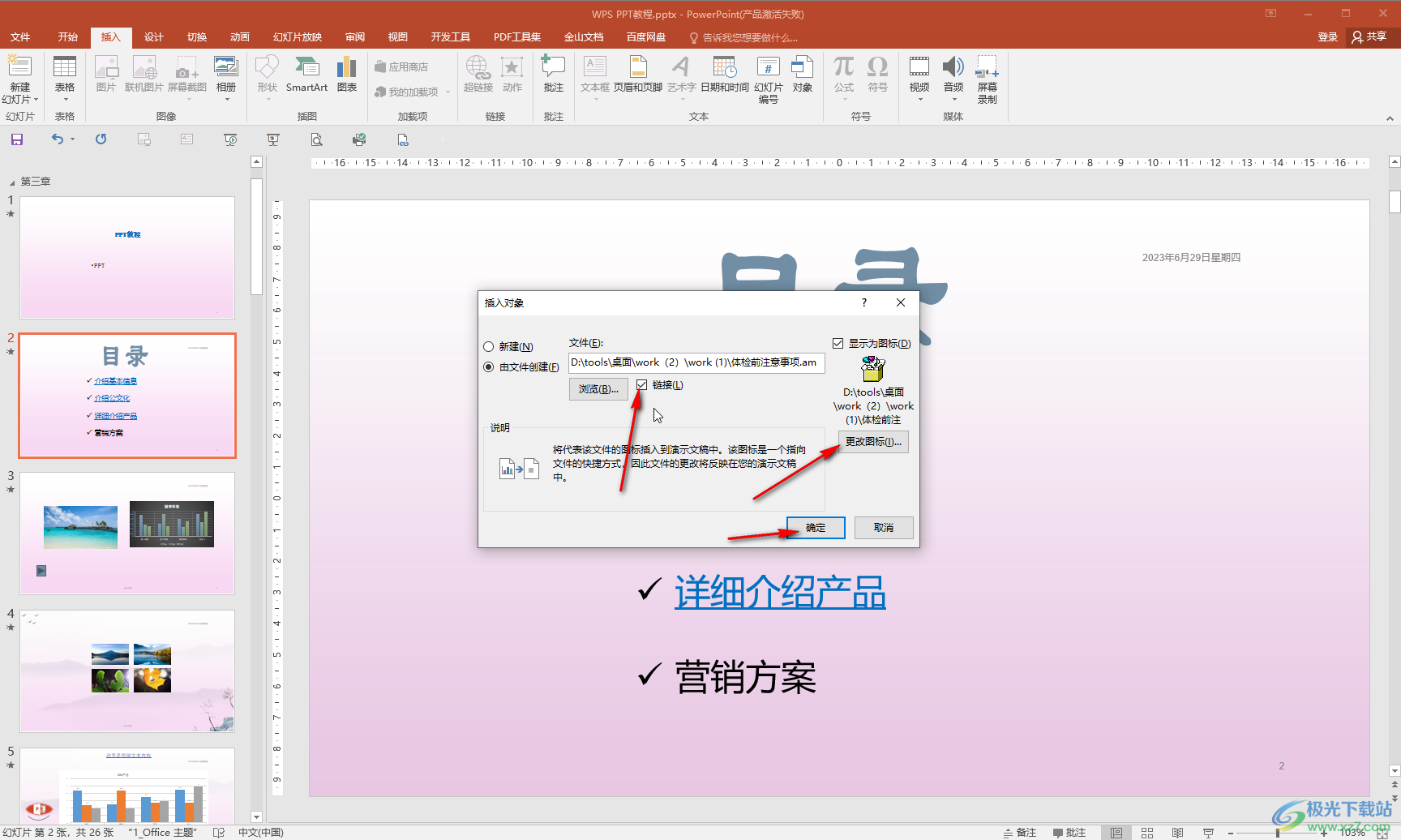Undo the last action

tap(57, 139)
